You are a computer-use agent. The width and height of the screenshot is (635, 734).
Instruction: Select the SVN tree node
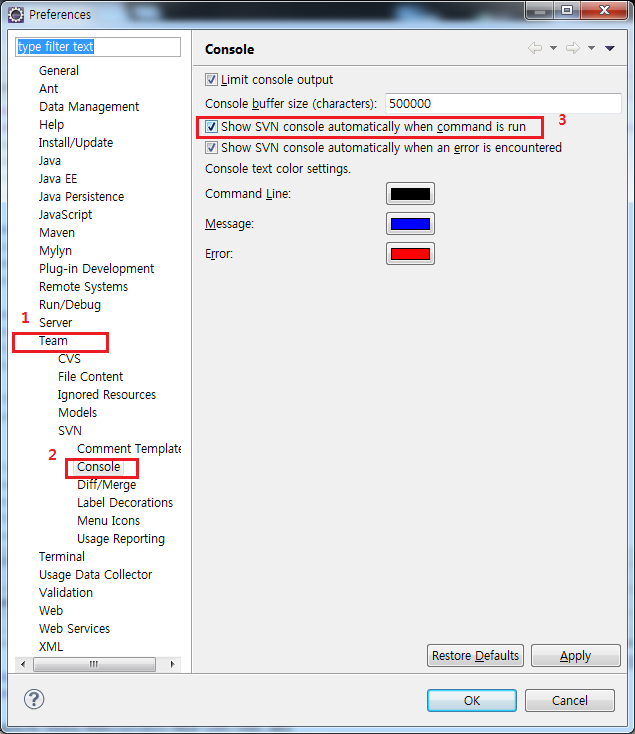point(70,431)
